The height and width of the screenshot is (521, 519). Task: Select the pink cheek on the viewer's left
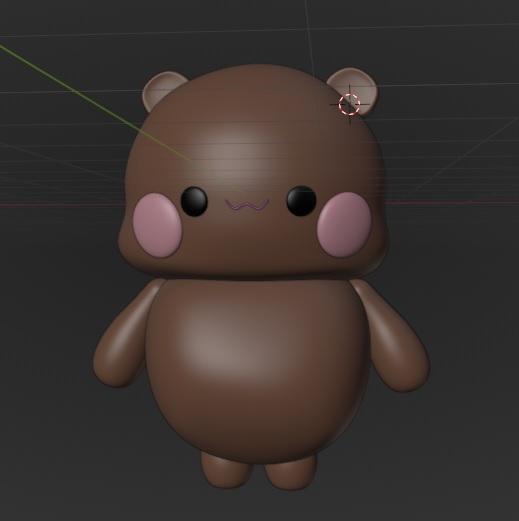tap(157, 225)
